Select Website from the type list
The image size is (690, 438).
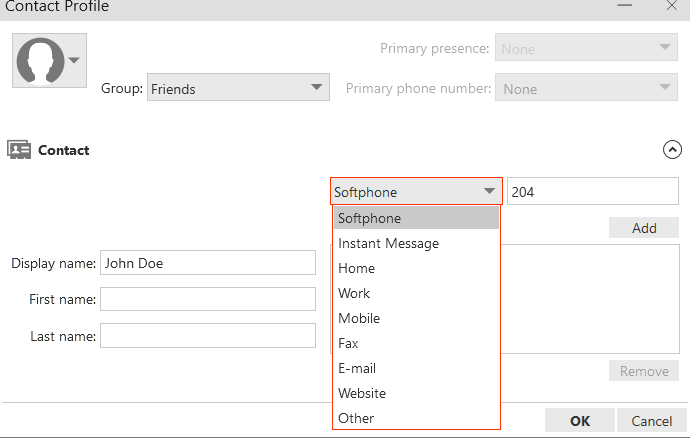pos(416,393)
